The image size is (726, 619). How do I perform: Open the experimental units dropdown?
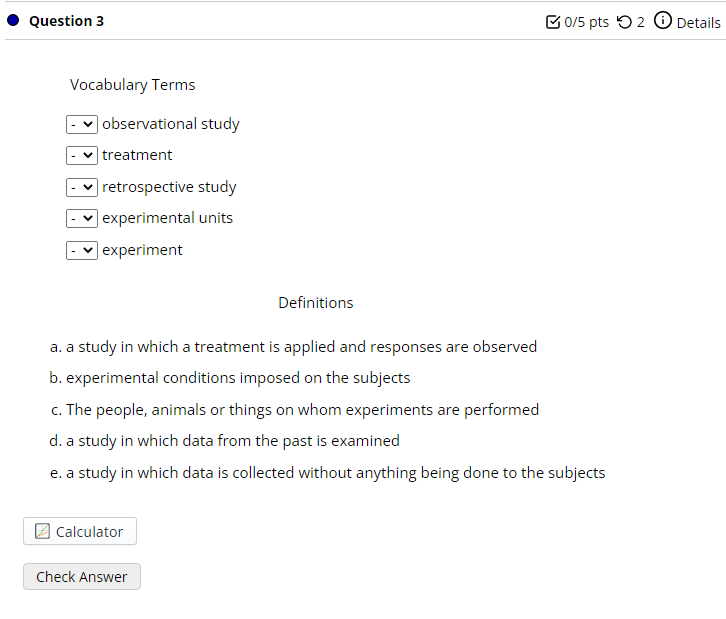pyautogui.click(x=82, y=218)
